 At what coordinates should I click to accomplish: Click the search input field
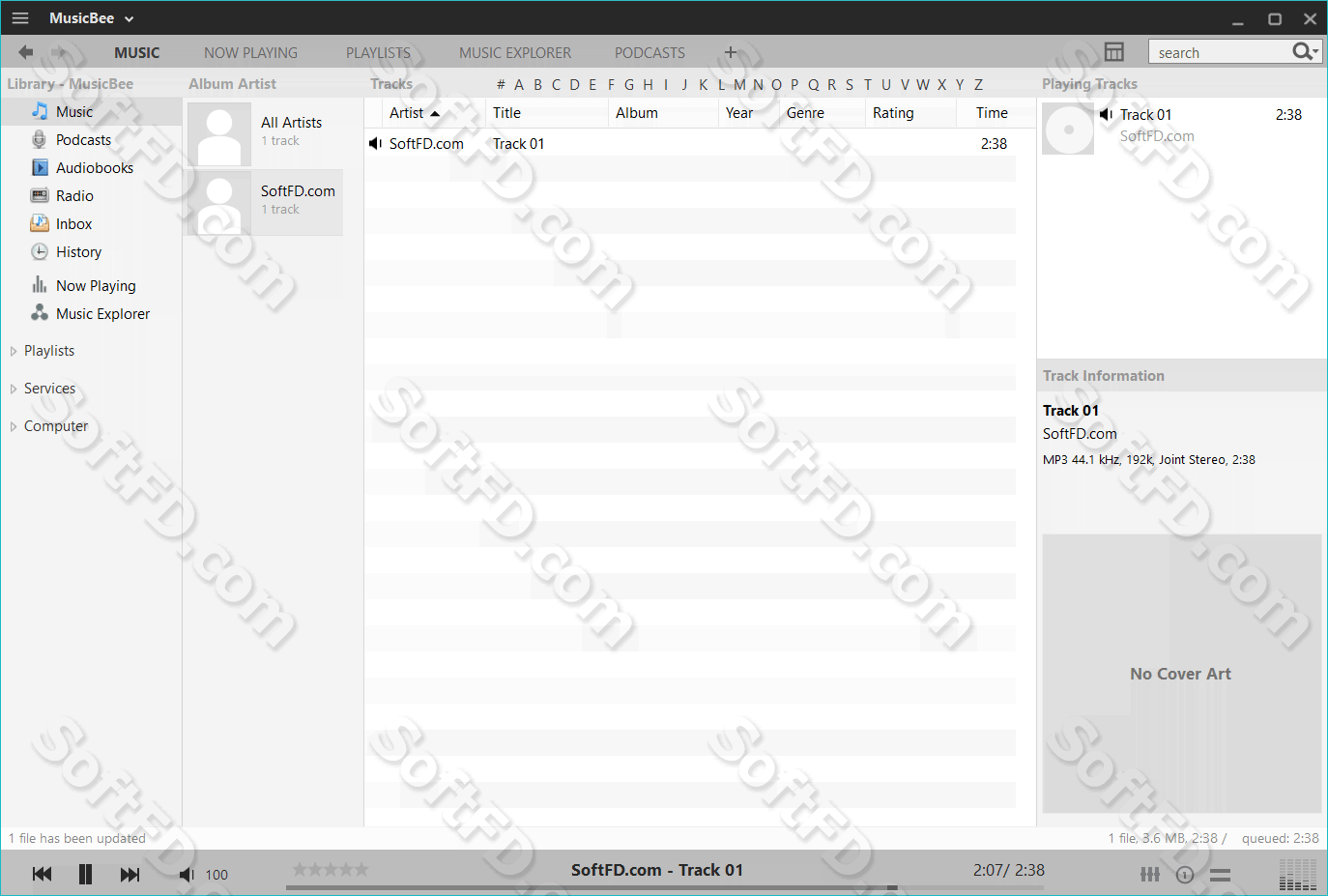pyautogui.click(x=1220, y=52)
